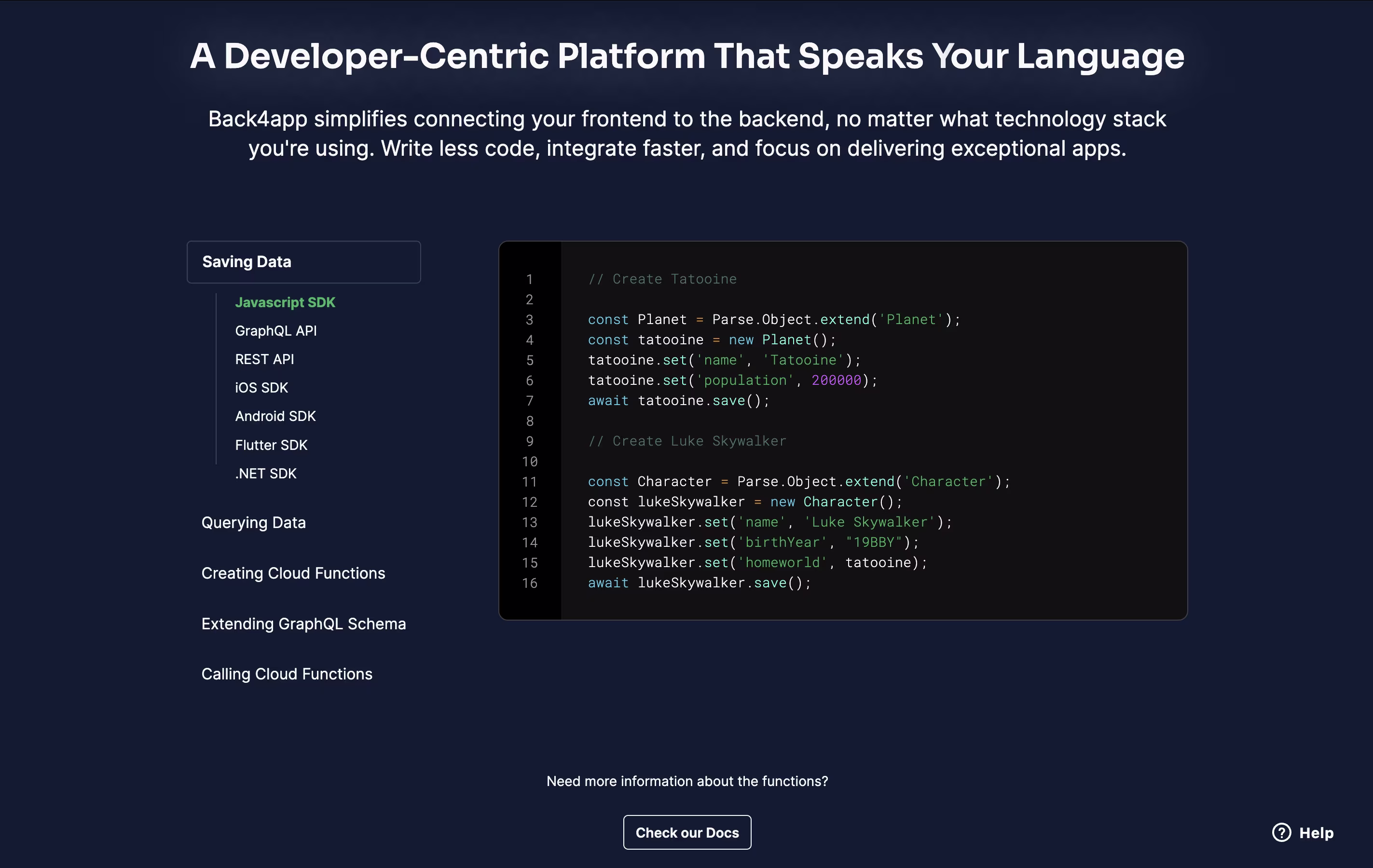Choose the REST API code sample
Screen dimensions: 1373x868
point(264,359)
